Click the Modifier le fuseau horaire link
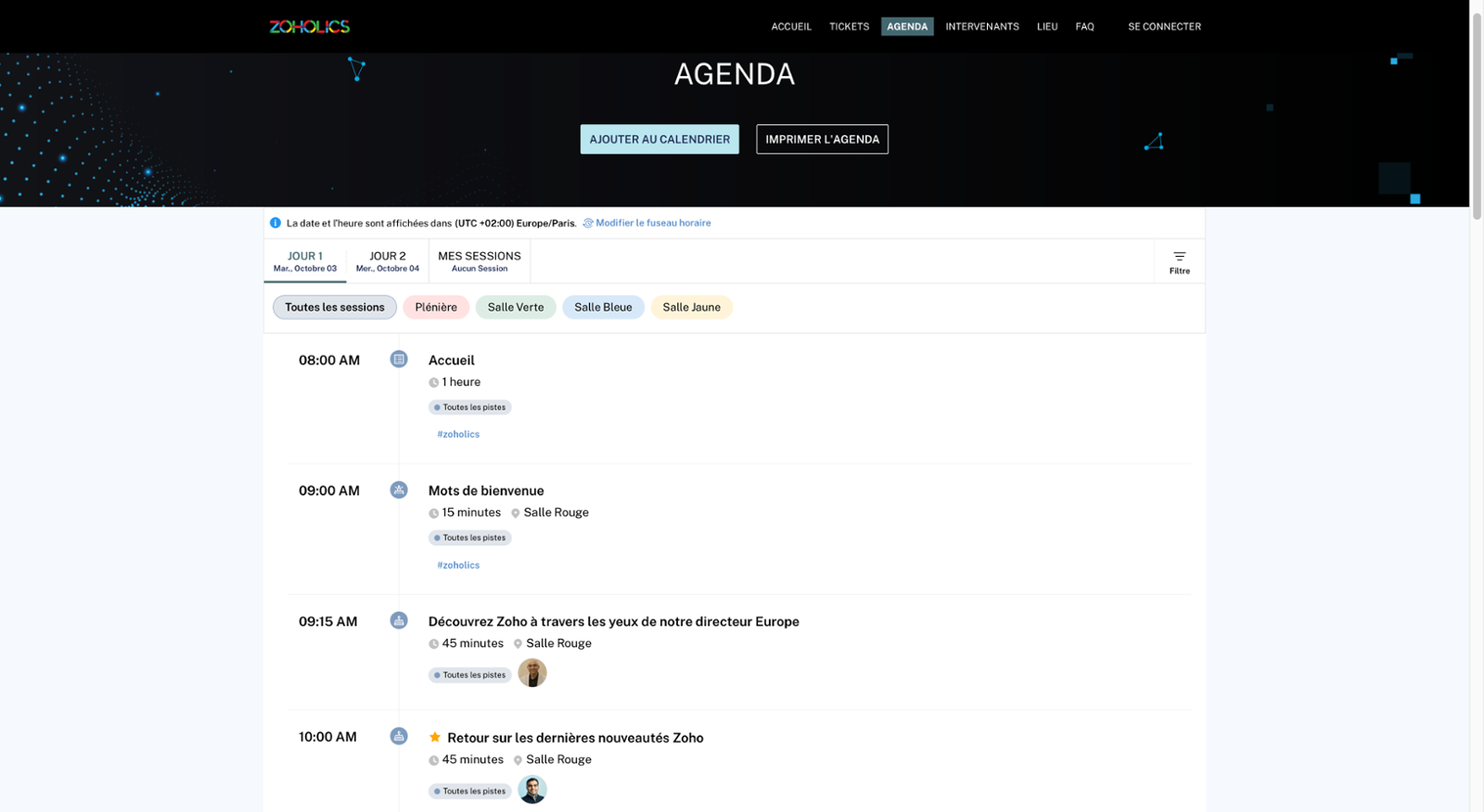 [x=653, y=223]
